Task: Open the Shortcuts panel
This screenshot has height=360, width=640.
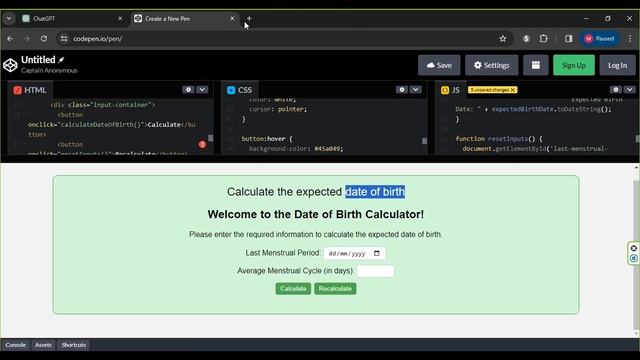Action: [x=73, y=345]
